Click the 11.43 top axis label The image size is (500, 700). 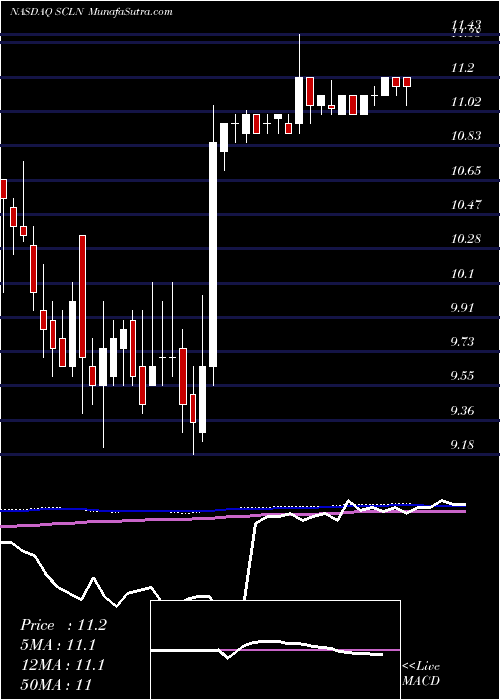(x=468, y=25)
